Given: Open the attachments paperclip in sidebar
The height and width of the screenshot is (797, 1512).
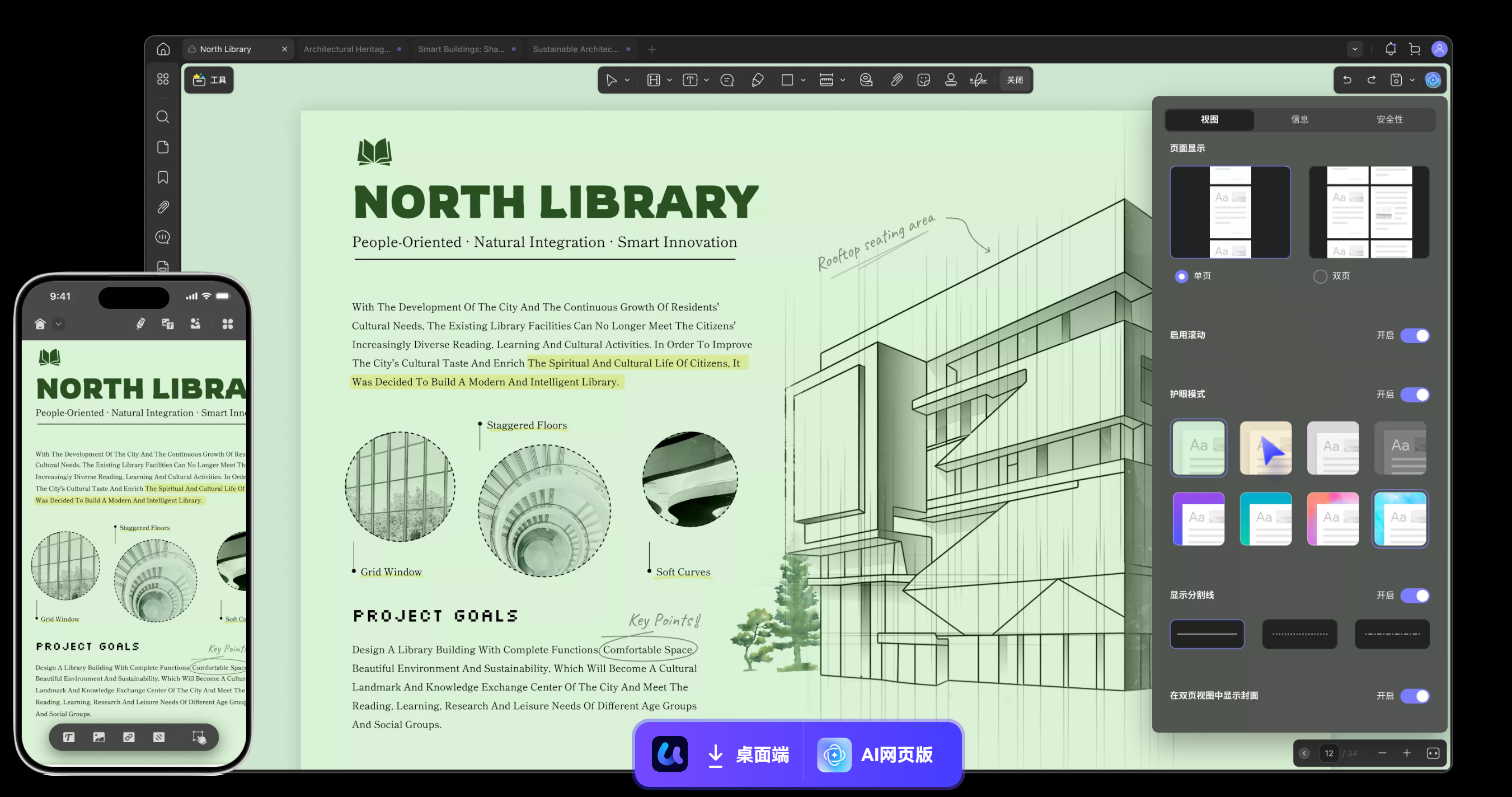Looking at the screenshot, I should 163,207.
